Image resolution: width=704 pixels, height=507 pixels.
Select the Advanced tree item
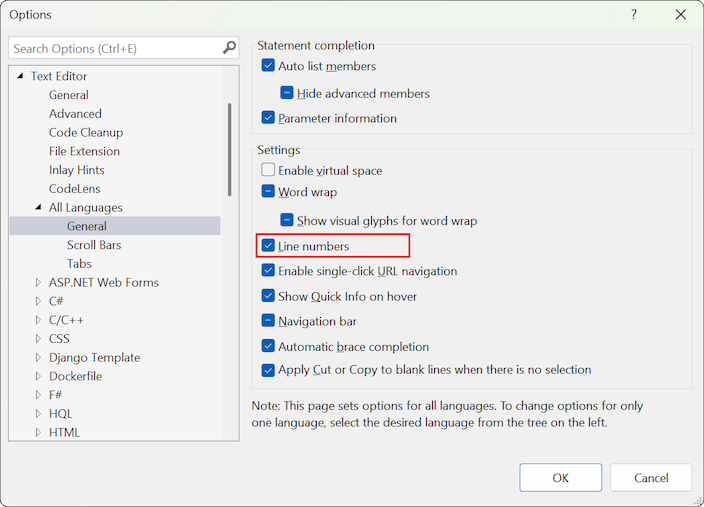coord(75,114)
